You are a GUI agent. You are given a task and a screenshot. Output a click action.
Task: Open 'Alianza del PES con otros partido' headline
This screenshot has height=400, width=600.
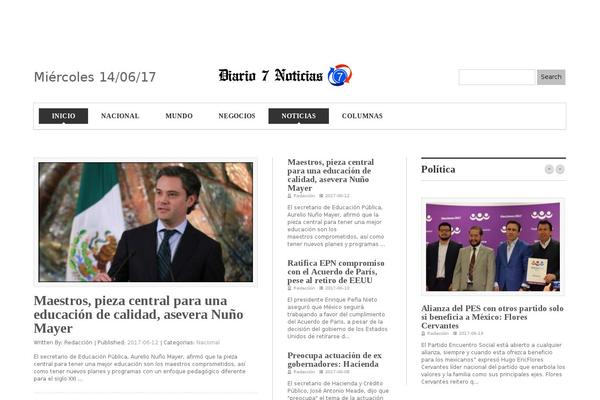pos(492,317)
